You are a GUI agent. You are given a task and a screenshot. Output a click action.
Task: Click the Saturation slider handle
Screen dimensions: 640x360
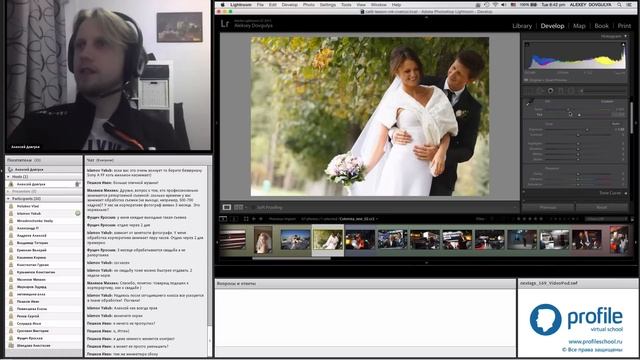pyautogui.click(x=578, y=184)
